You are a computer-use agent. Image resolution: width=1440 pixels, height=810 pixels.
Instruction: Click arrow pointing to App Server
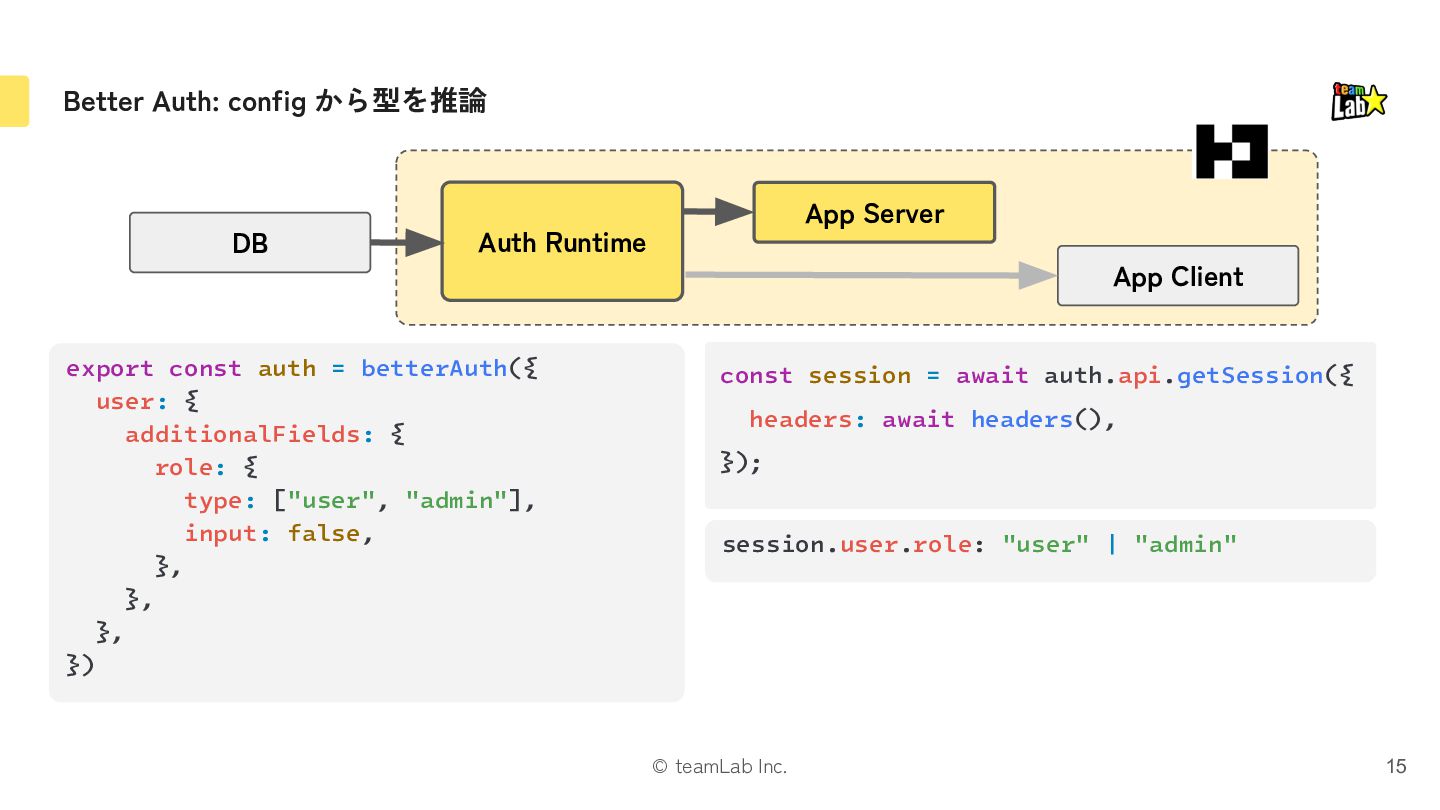click(718, 211)
